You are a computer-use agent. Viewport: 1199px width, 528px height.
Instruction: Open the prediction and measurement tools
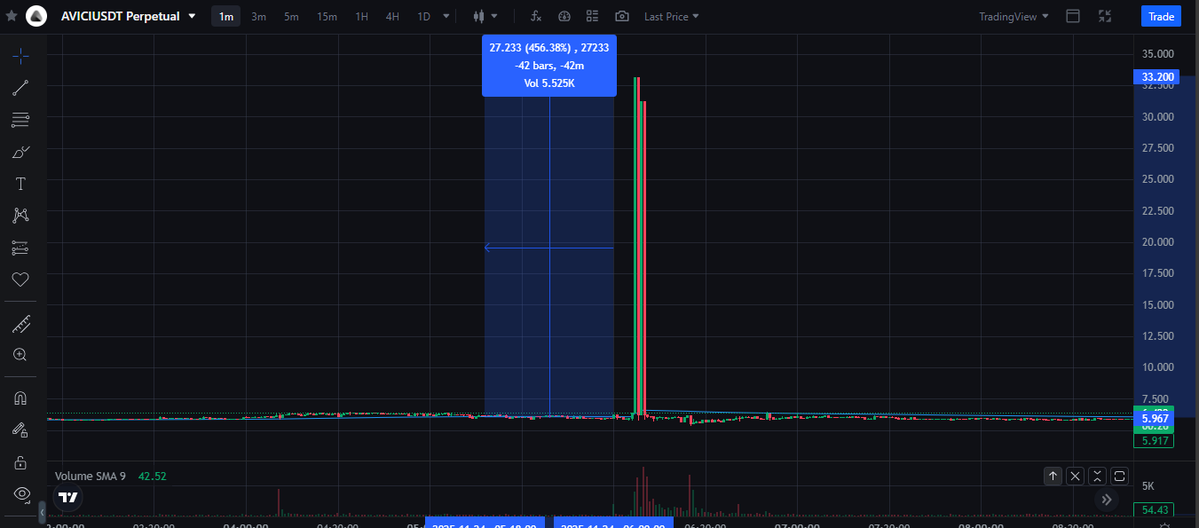pyautogui.click(x=21, y=248)
